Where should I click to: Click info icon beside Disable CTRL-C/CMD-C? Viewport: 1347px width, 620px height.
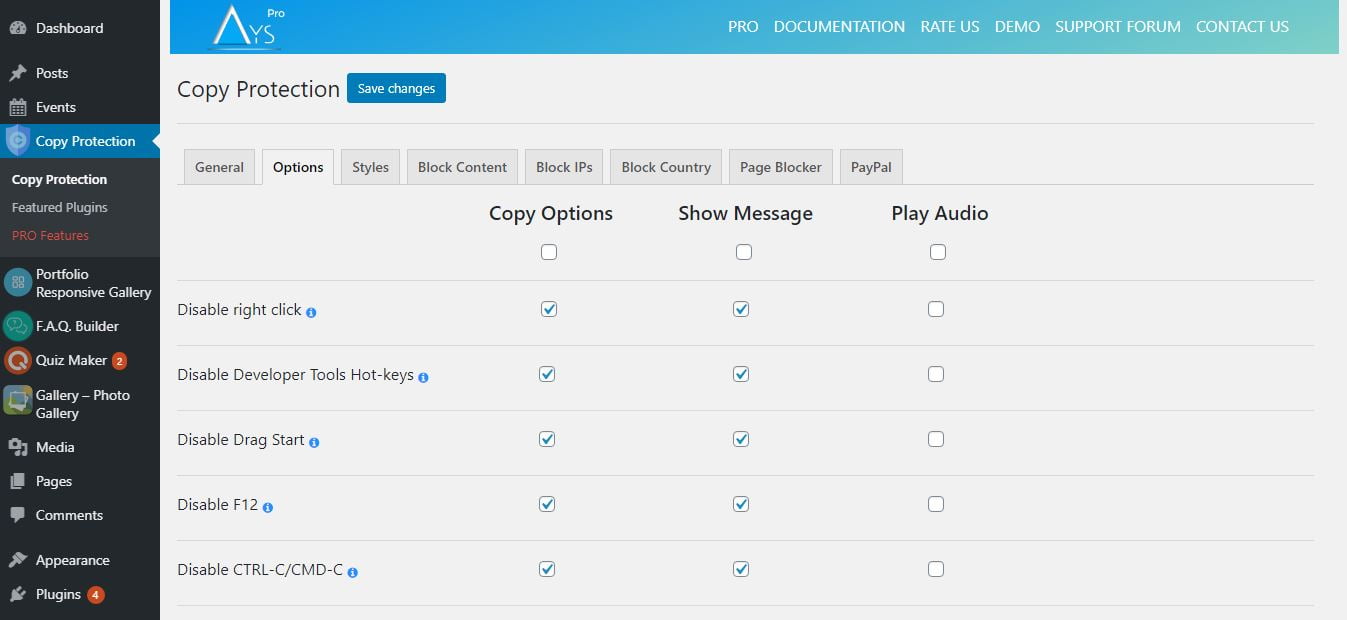(x=353, y=573)
